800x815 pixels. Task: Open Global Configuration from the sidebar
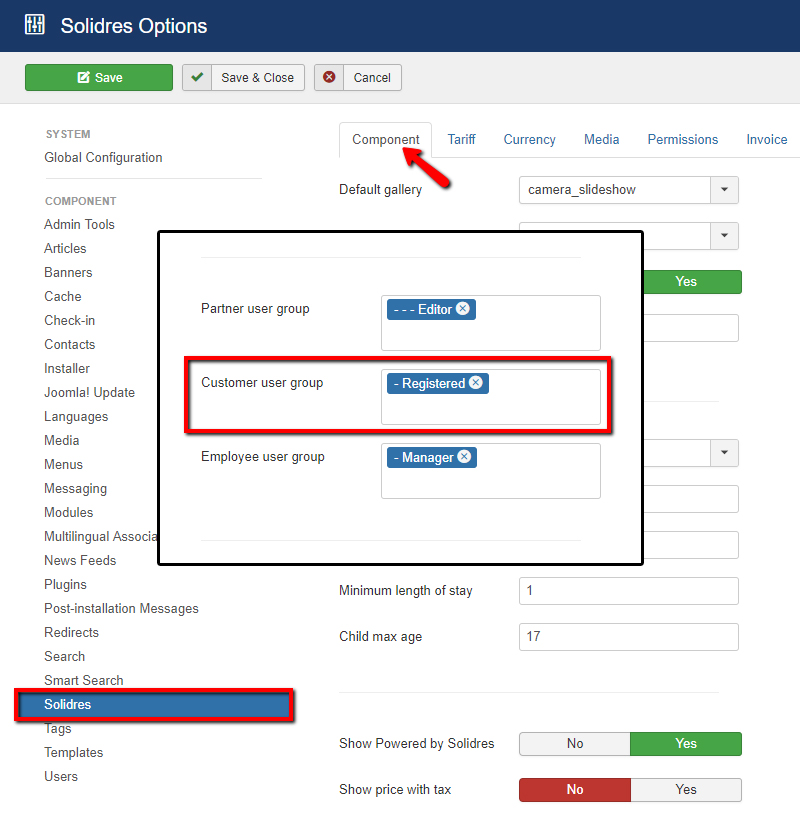(103, 157)
